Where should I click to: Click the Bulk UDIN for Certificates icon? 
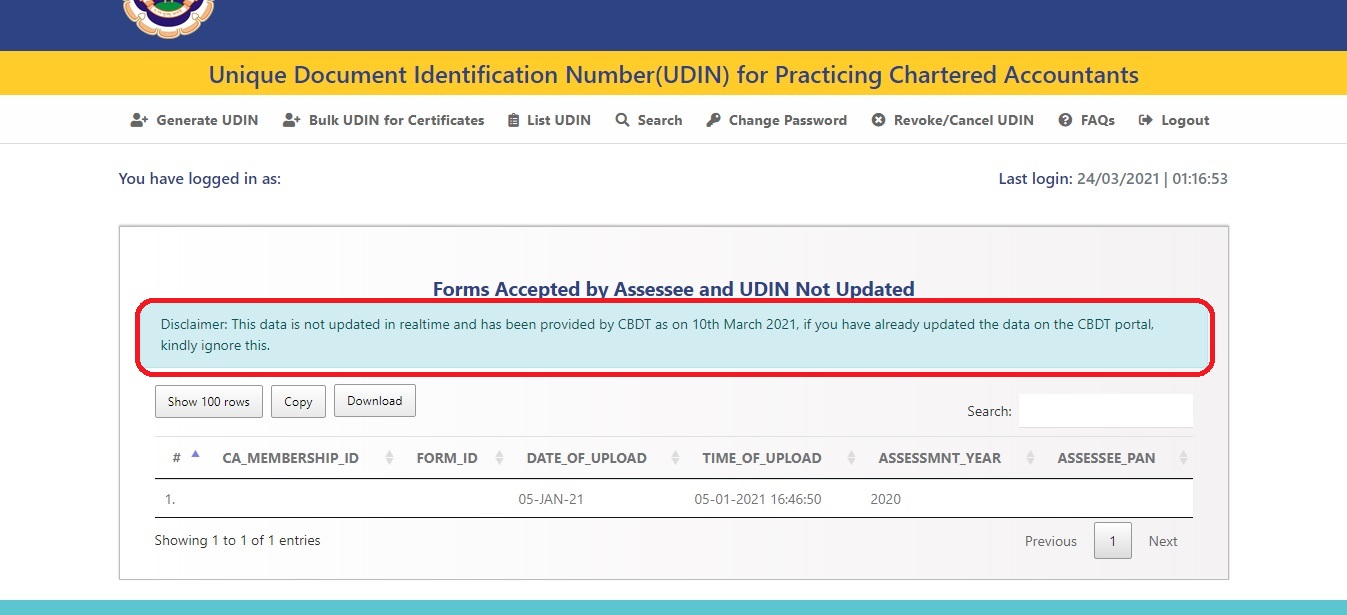tap(291, 120)
